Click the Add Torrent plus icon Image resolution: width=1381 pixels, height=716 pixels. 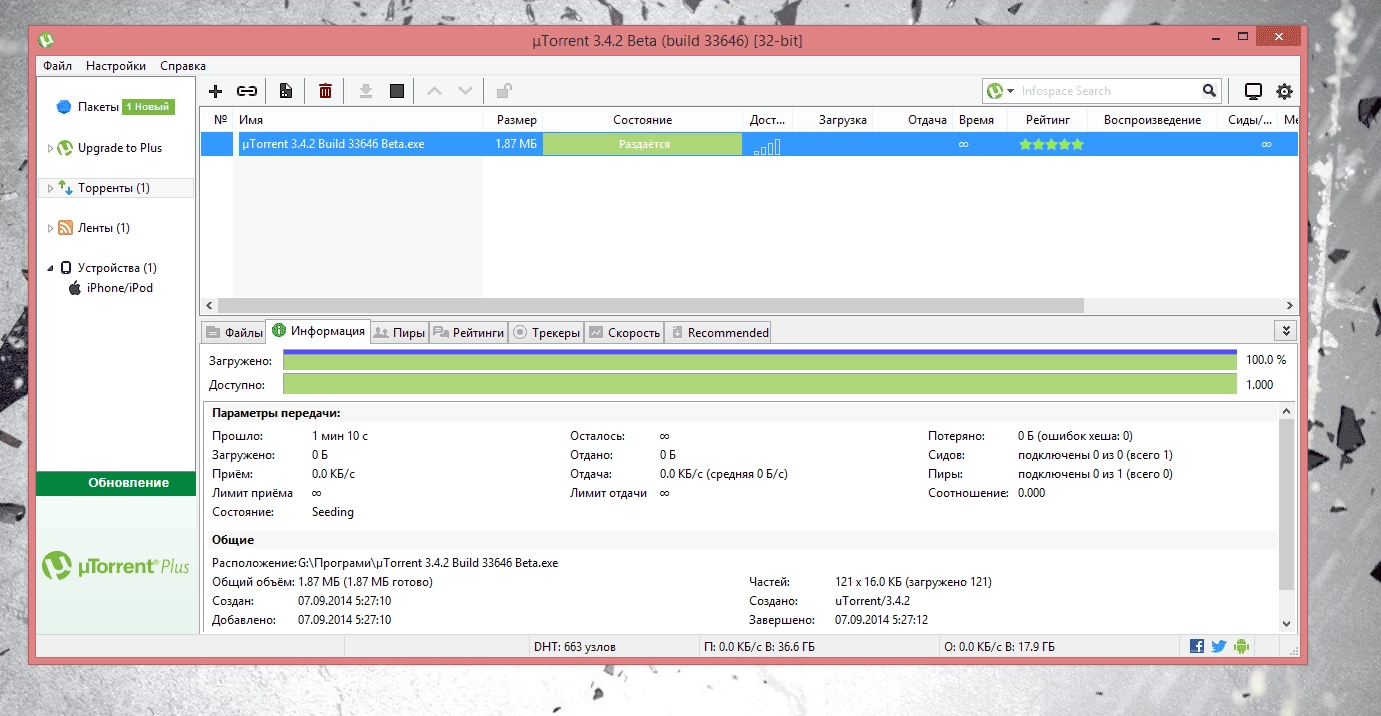tap(215, 90)
